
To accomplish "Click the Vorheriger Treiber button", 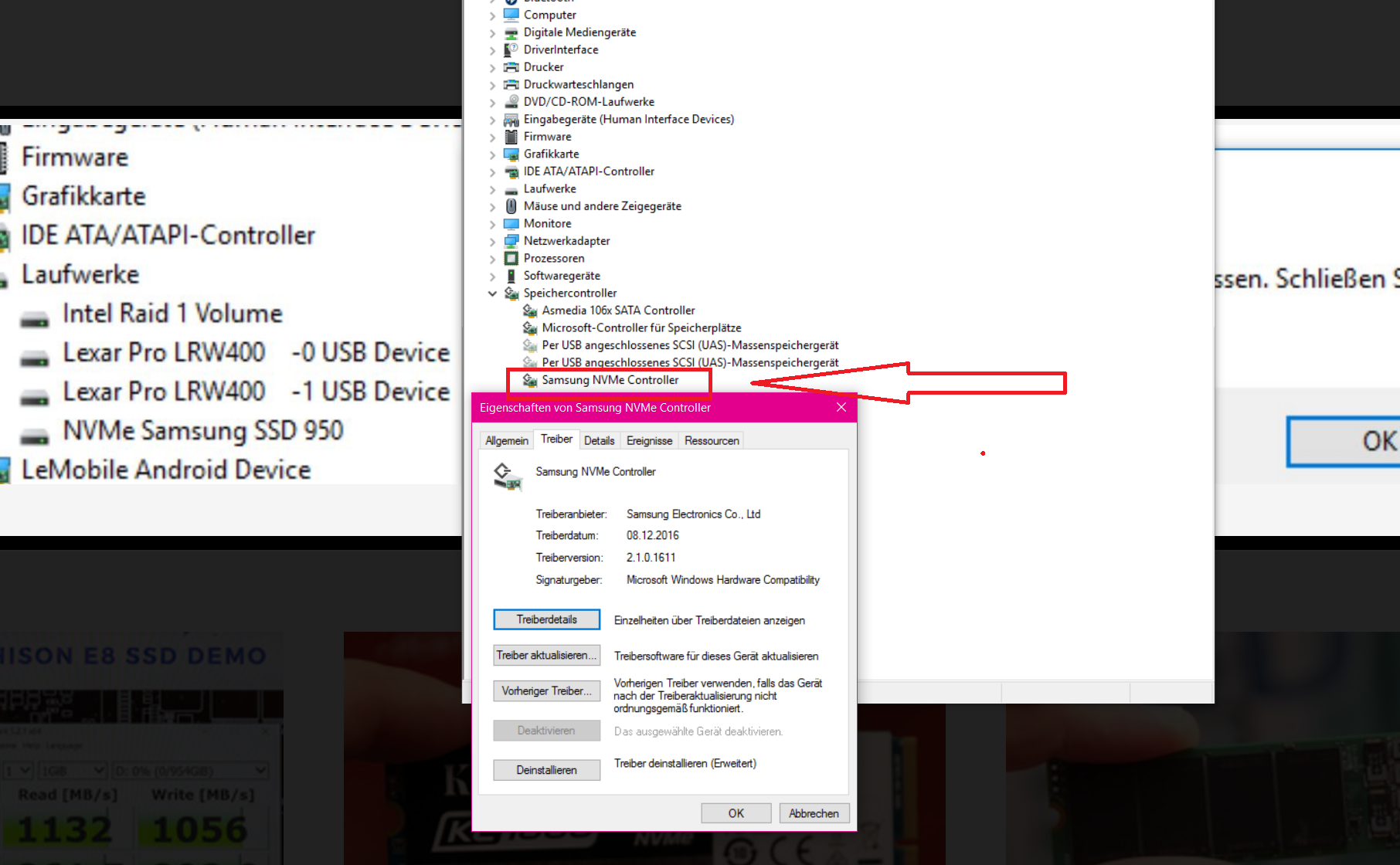I will [547, 690].
